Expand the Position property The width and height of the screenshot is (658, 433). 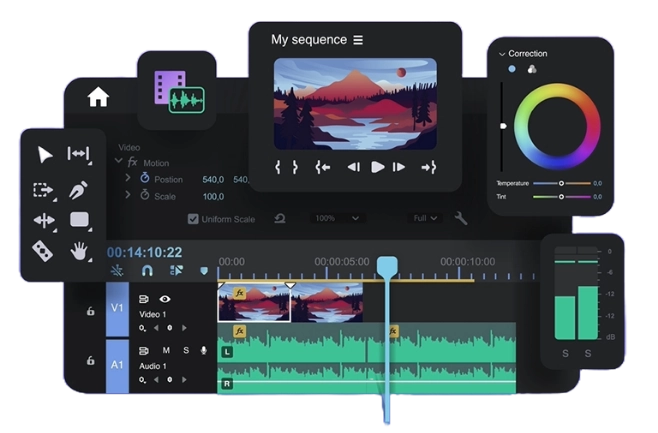(x=128, y=178)
